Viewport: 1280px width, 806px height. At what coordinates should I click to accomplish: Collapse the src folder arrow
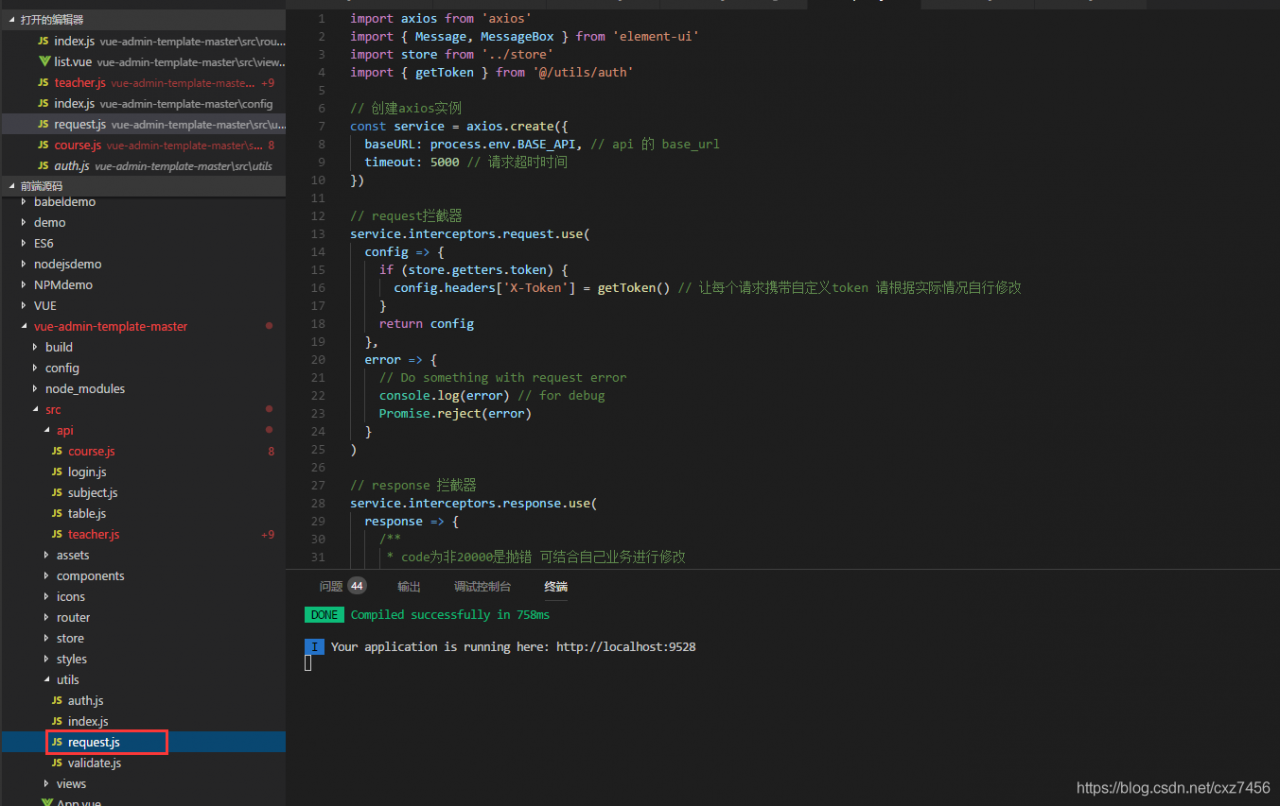click(x=35, y=410)
